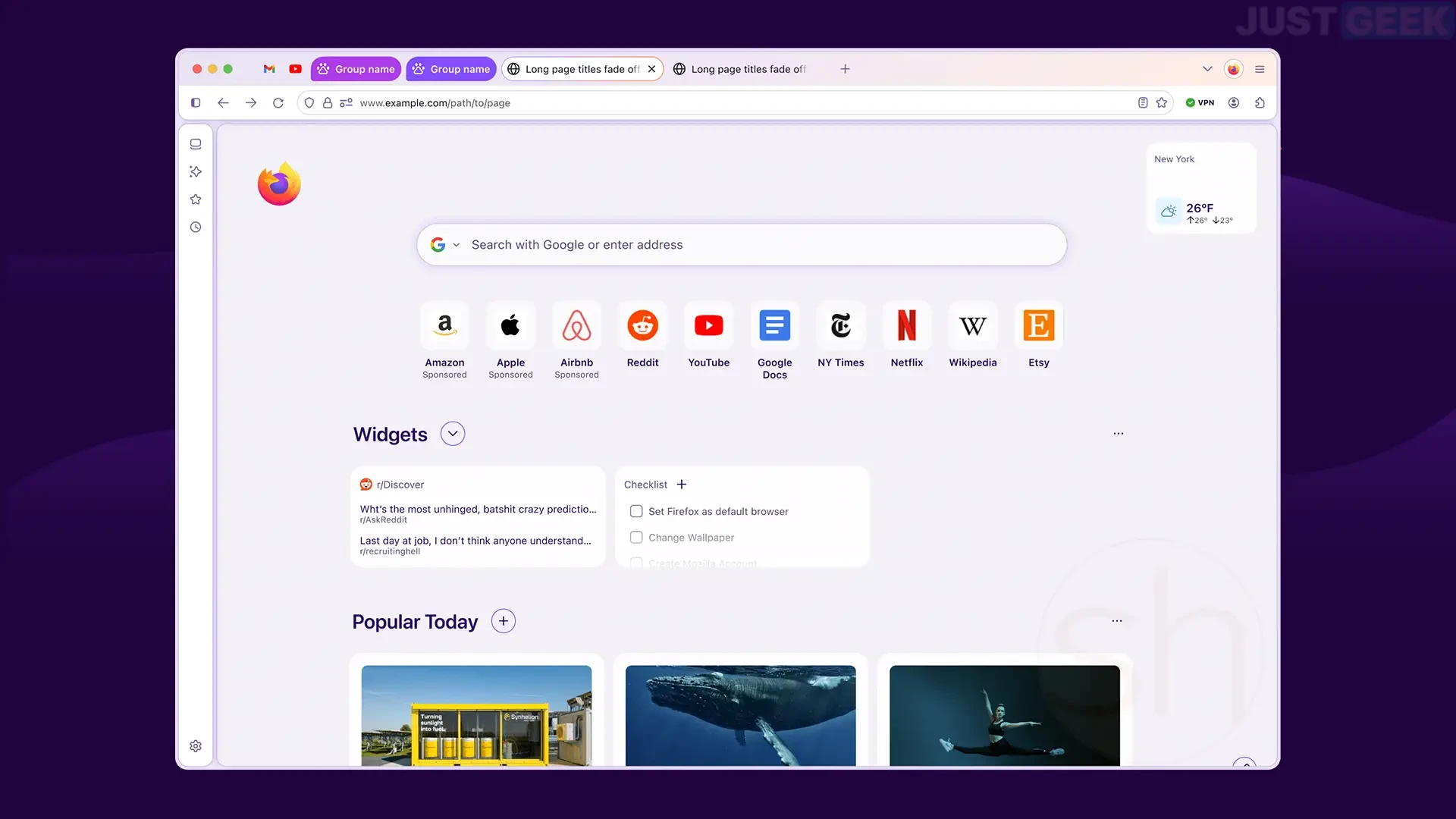Open the humpback whale story thumbnail
Screen dimensions: 1456x819
tap(740, 716)
